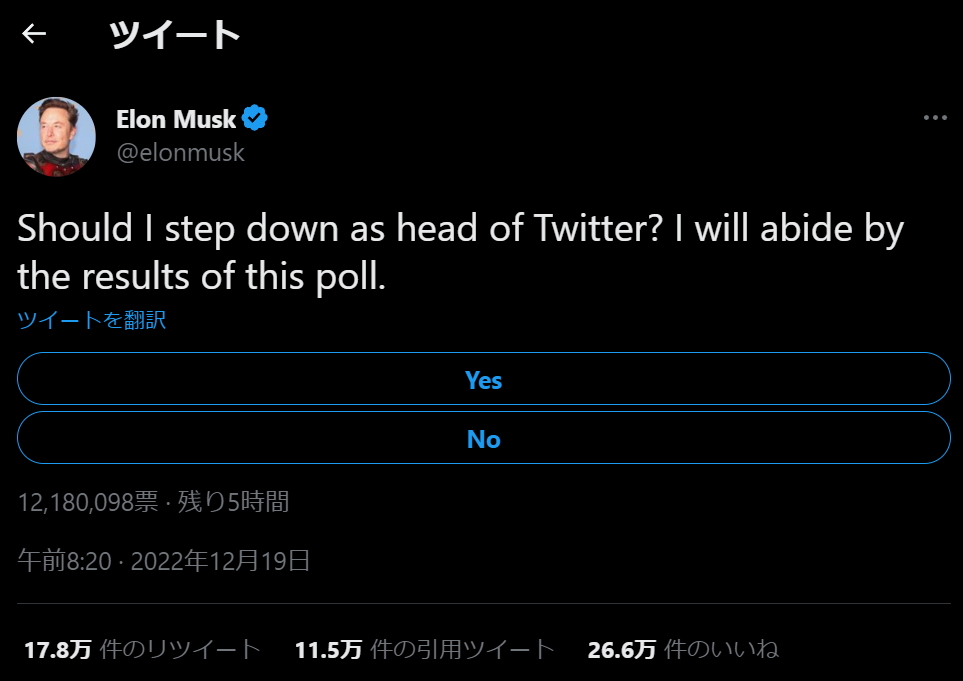Vote No on the poll
This screenshot has width=963, height=681.
click(x=483, y=438)
